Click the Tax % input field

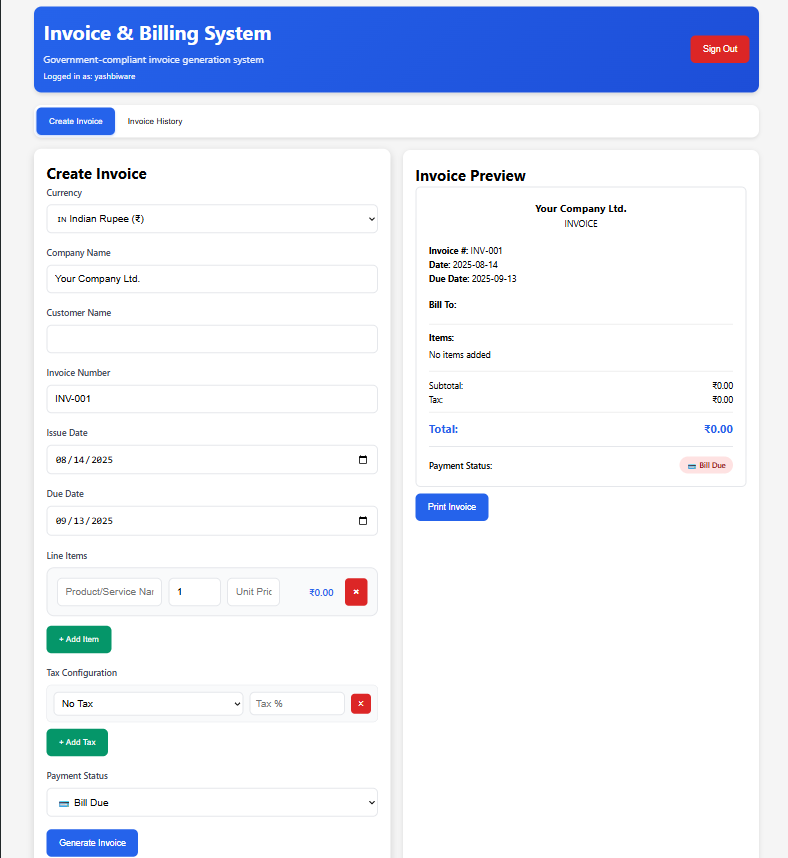click(x=296, y=703)
